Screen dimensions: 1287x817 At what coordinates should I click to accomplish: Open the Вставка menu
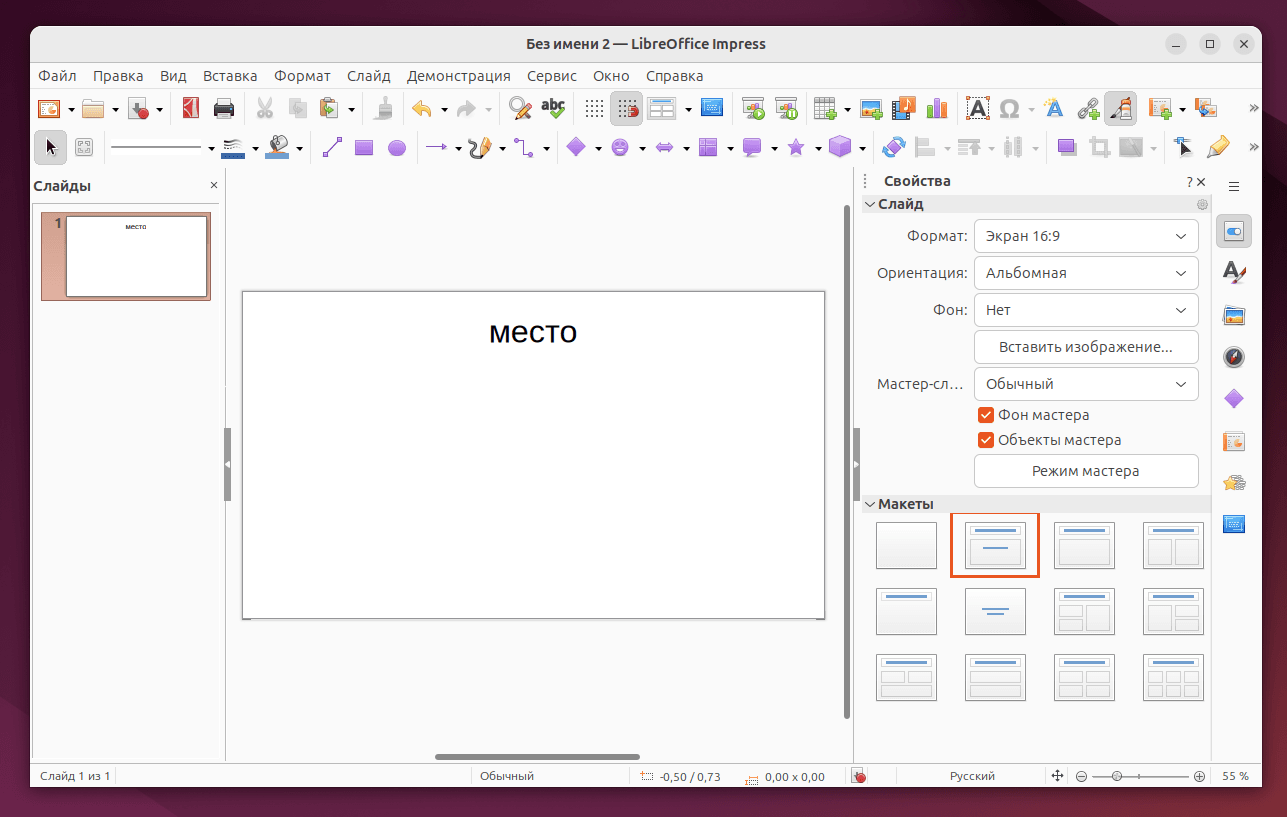click(230, 76)
